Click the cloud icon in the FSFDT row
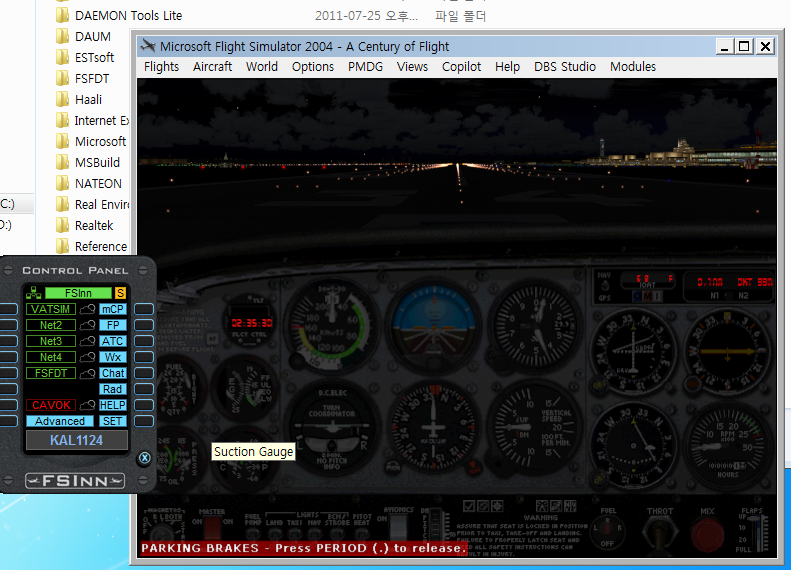This screenshot has width=791, height=570. click(x=87, y=373)
